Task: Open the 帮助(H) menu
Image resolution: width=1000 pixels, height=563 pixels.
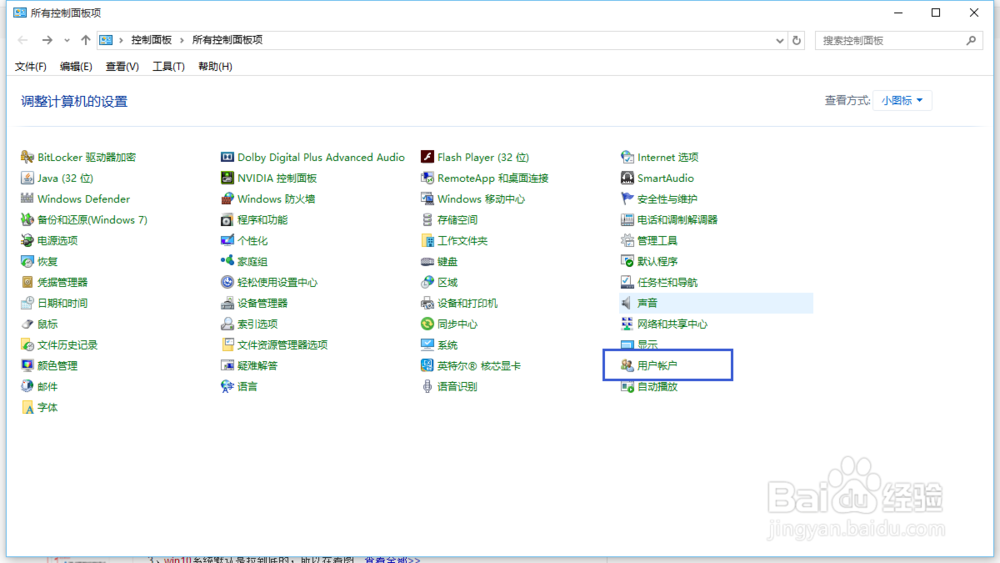Action: (215, 66)
